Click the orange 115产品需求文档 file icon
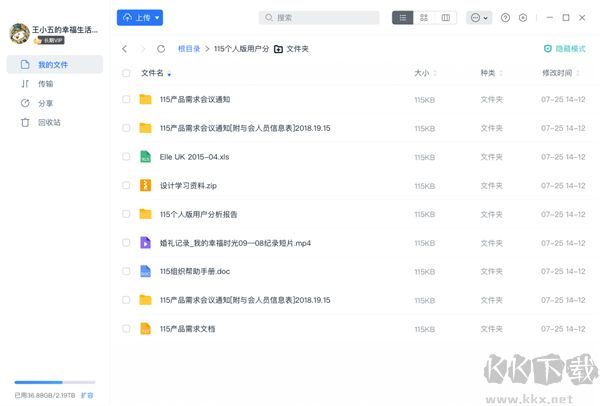Screen dimensions: 600x406 (x=145, y=329)
